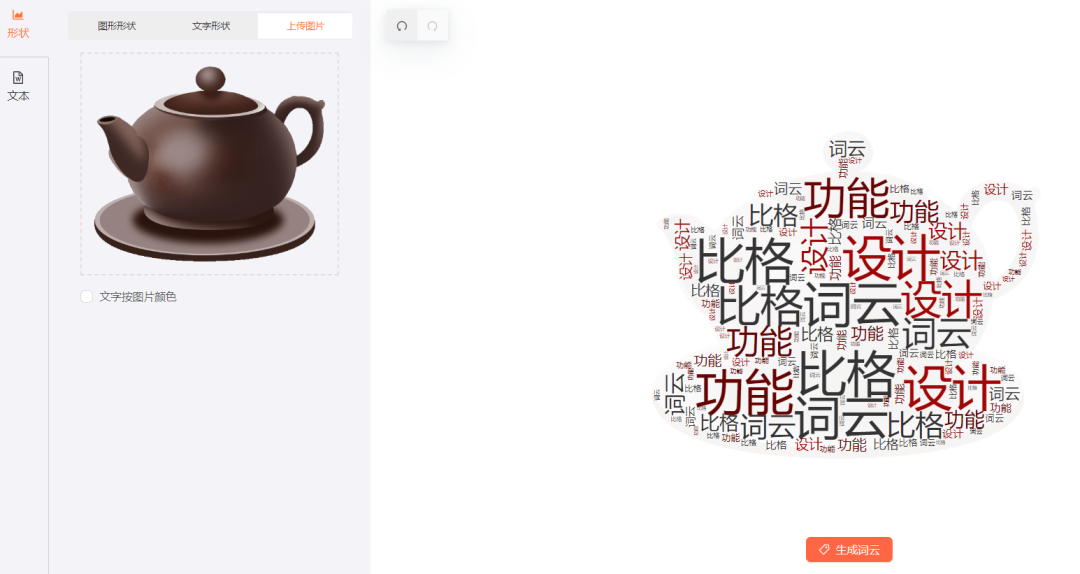The width and height of the screenshot is (1080, 574).
Task: Click the teapot lid knob in uploaded image
Action: [x=210, y=79]
